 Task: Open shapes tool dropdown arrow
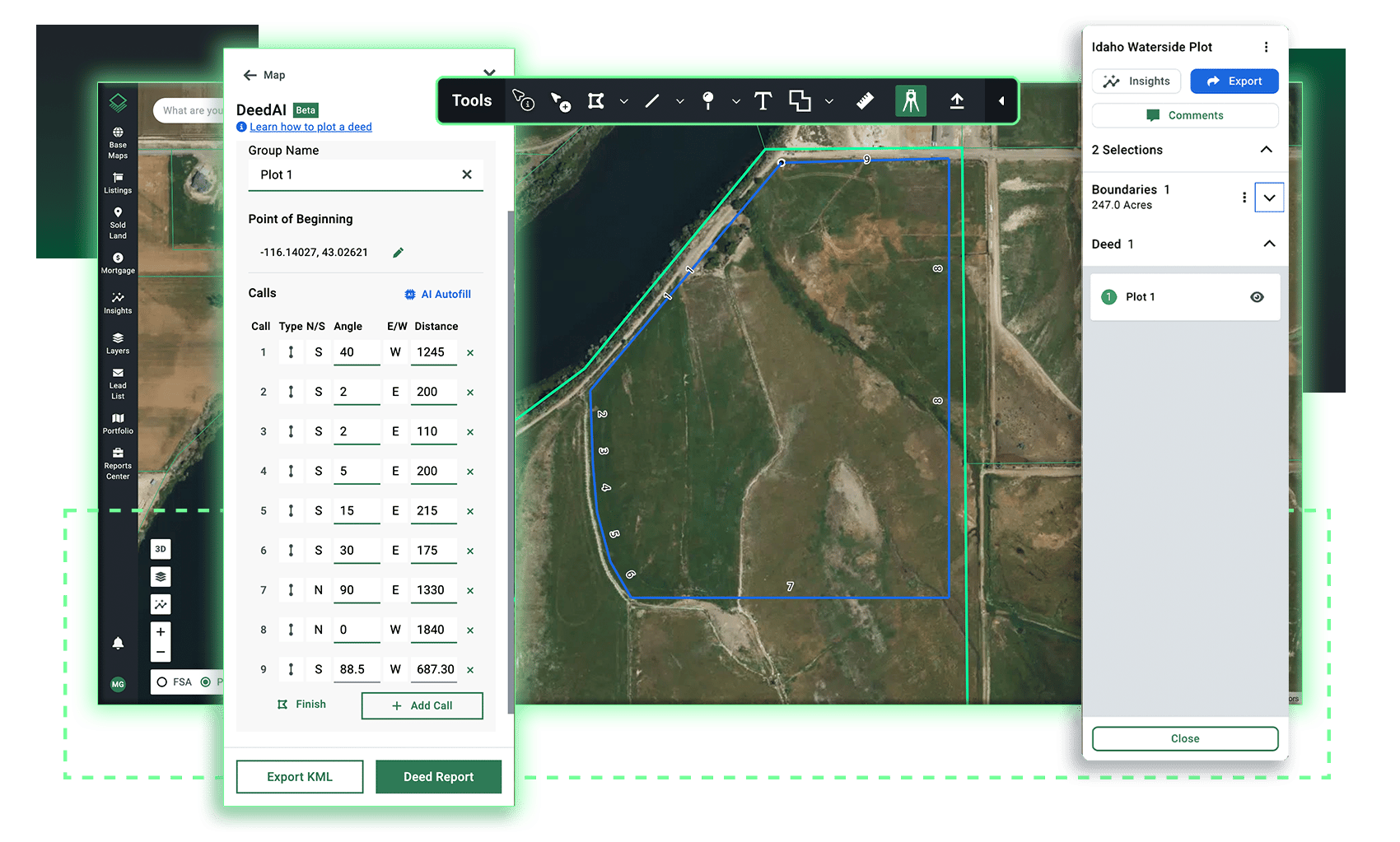click(x=829, y=101)
